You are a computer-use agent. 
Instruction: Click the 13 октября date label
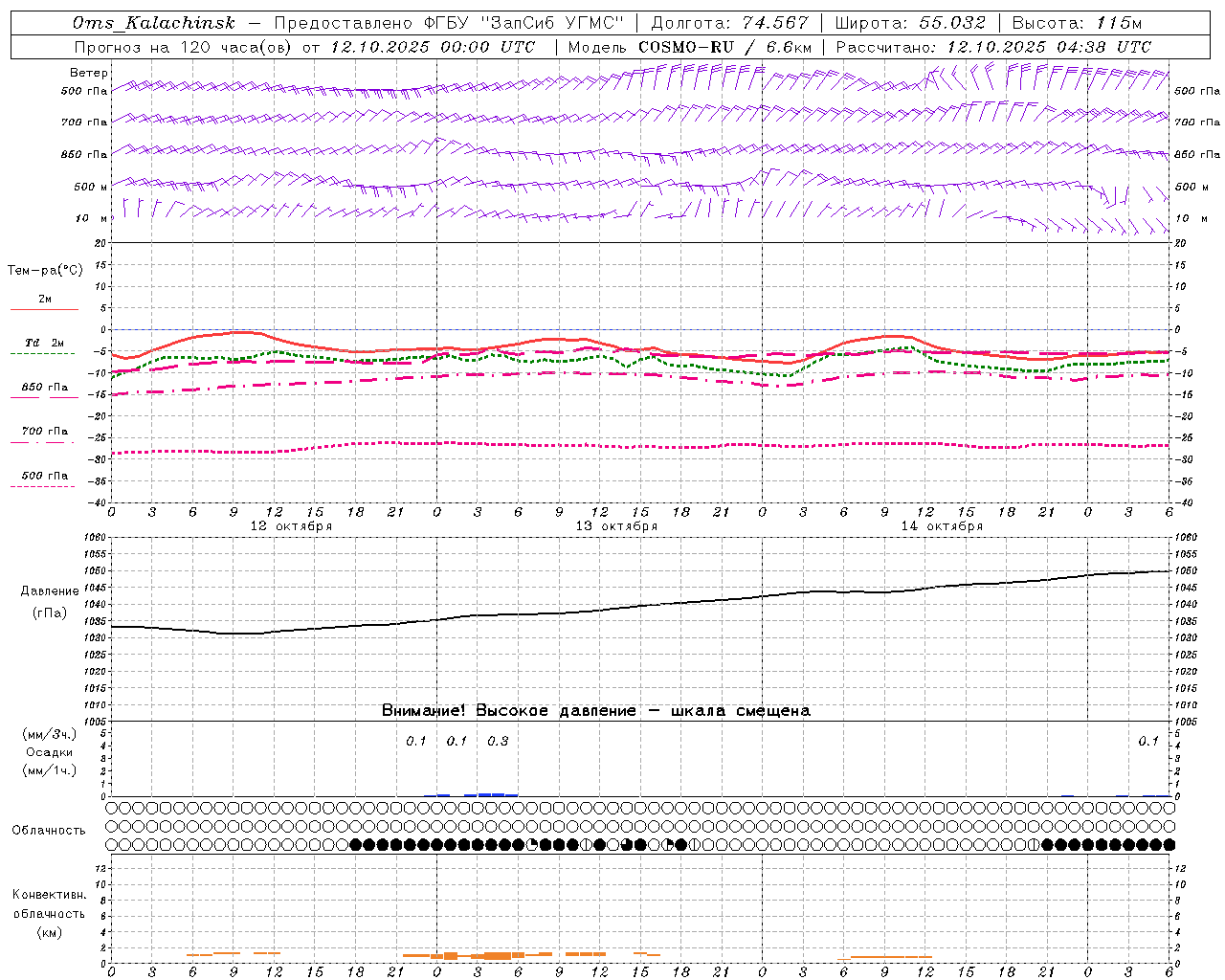(x=616, y=526)
